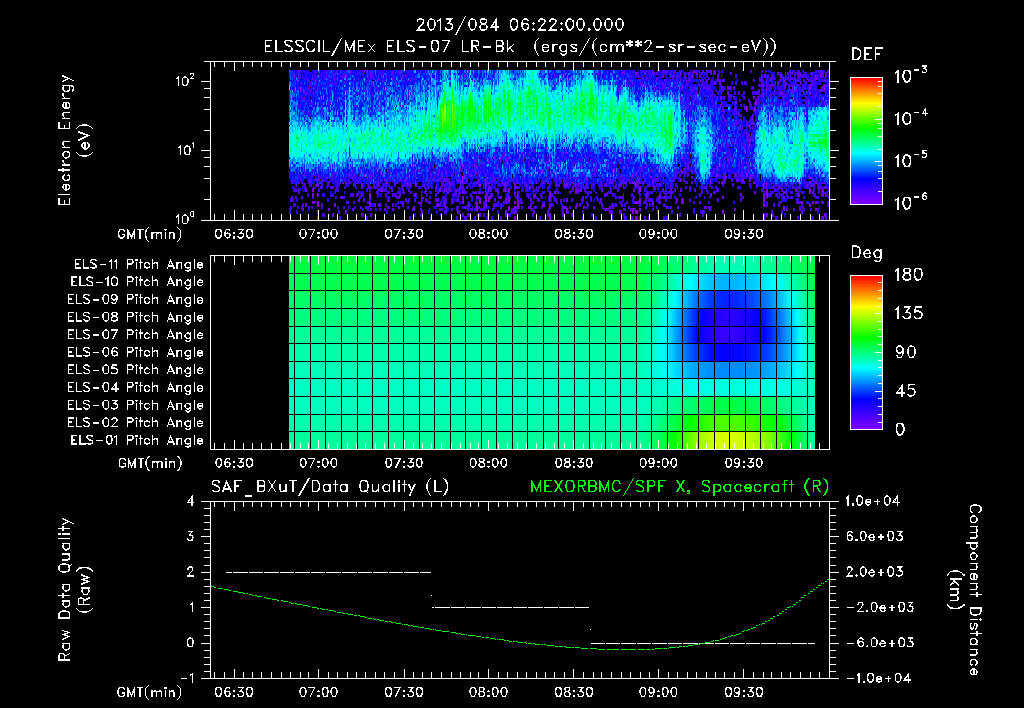Click the ELS-09 Pitch Angle label
This screenshot has height=708, width=1024.
coord(135,299)
